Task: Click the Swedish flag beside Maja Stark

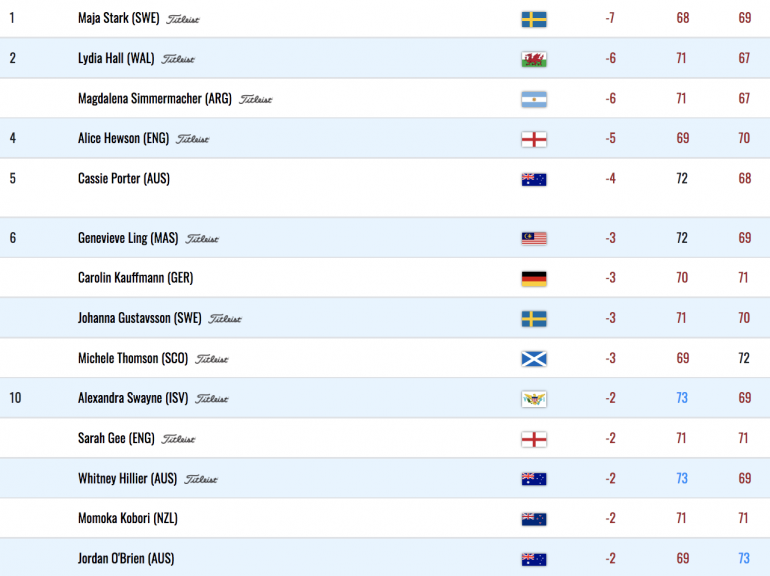Action: point(534,19)
